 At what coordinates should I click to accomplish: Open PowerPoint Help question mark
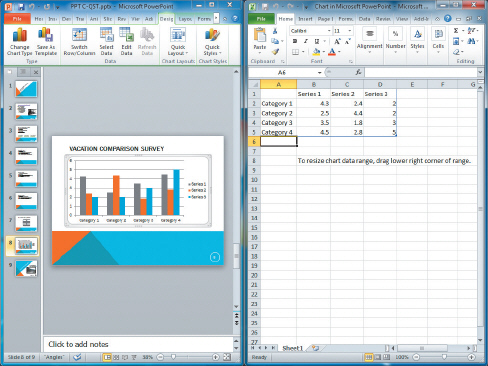(235, 19)
